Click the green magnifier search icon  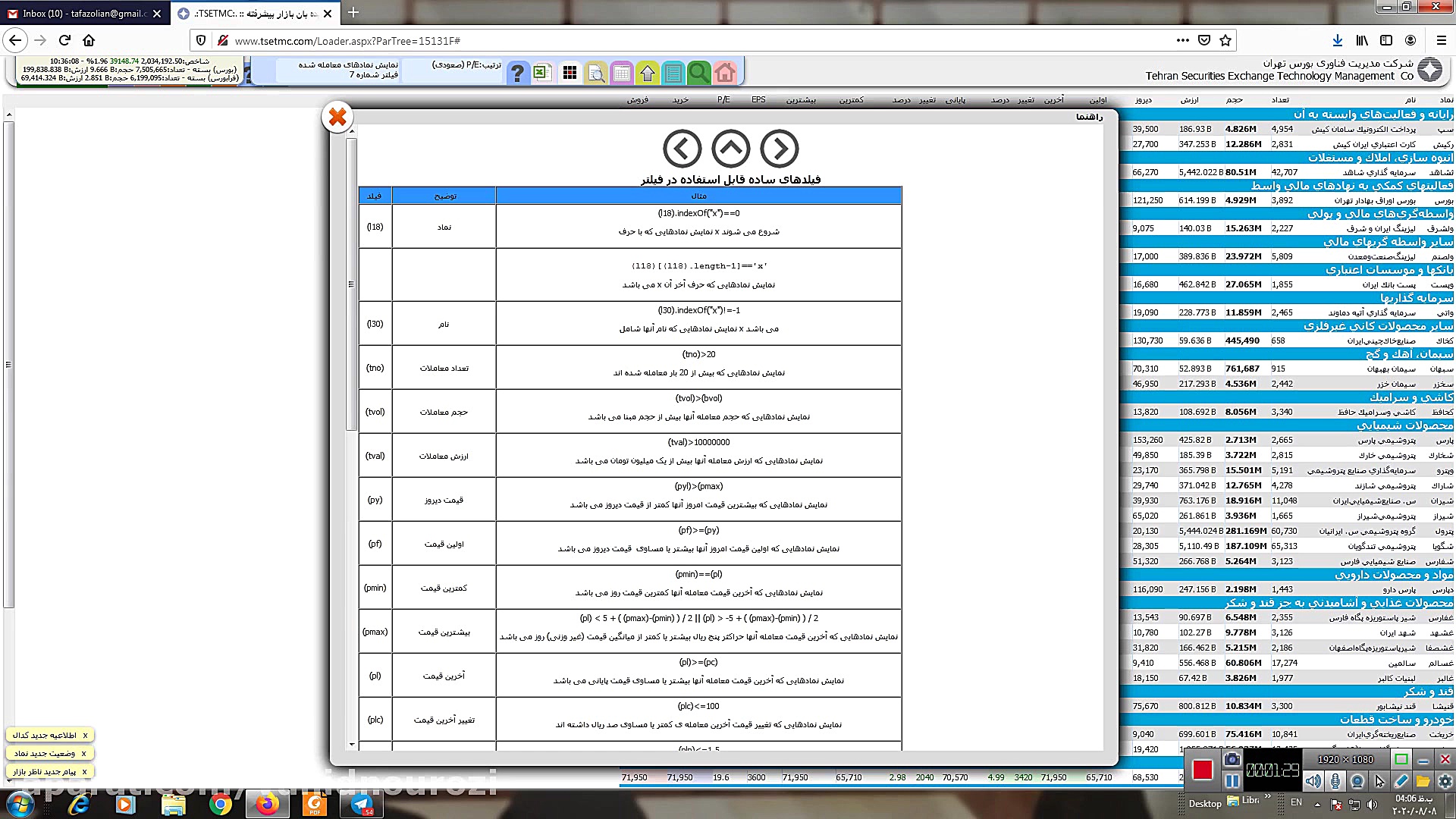(x=698, y=73)
